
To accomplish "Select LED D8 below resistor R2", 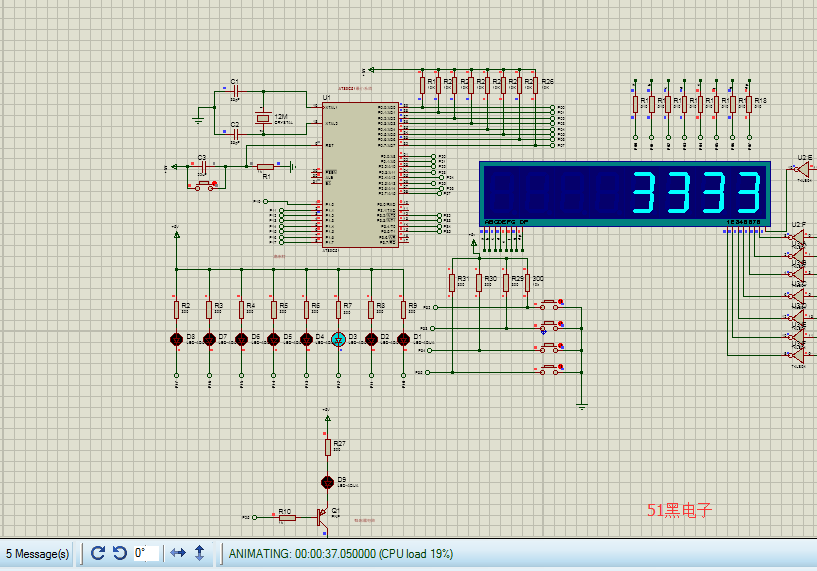I will click(177, 340).
